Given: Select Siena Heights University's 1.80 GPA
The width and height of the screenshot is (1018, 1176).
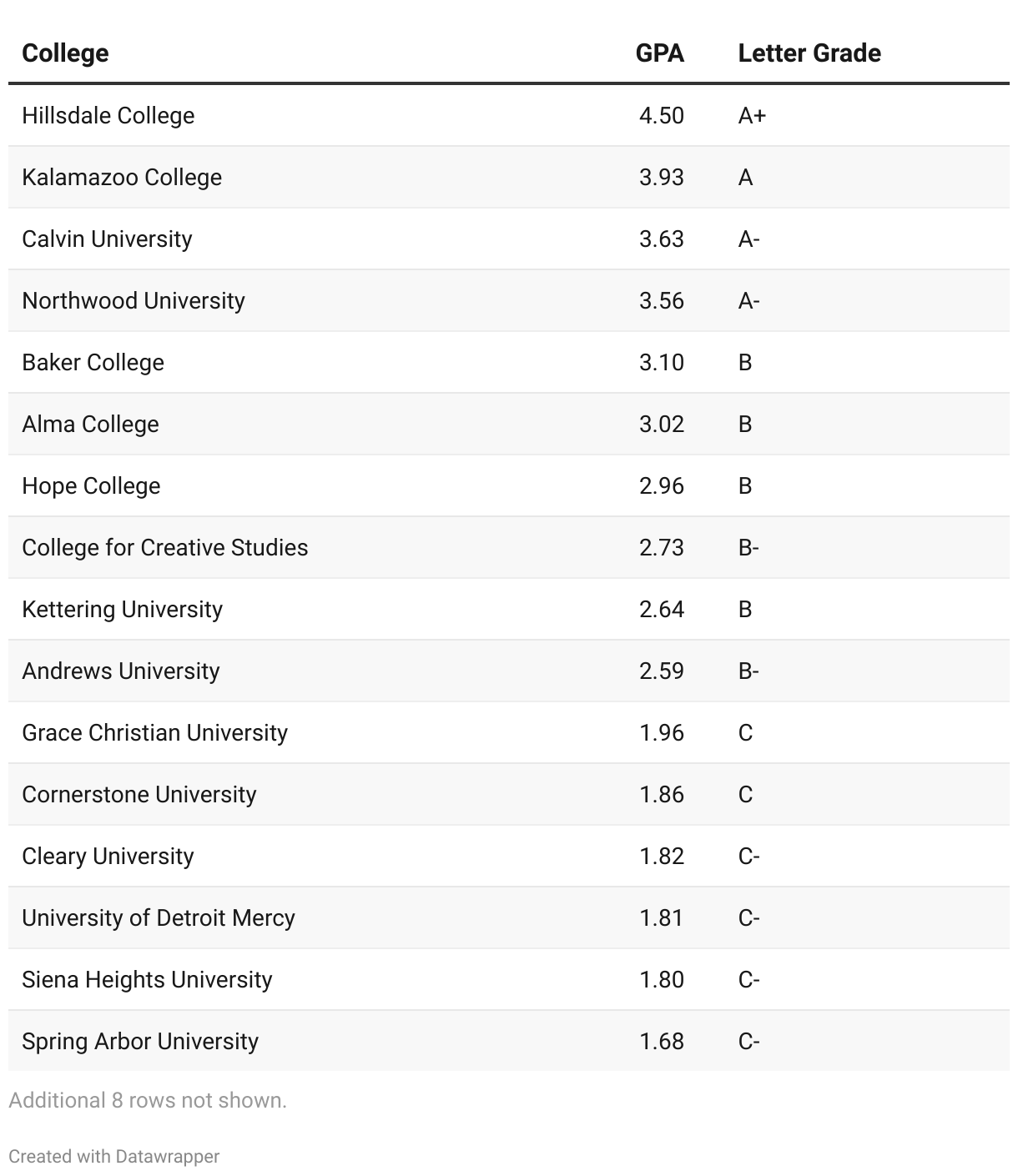Looking at the screenshot, I should (x=662, y=979).
